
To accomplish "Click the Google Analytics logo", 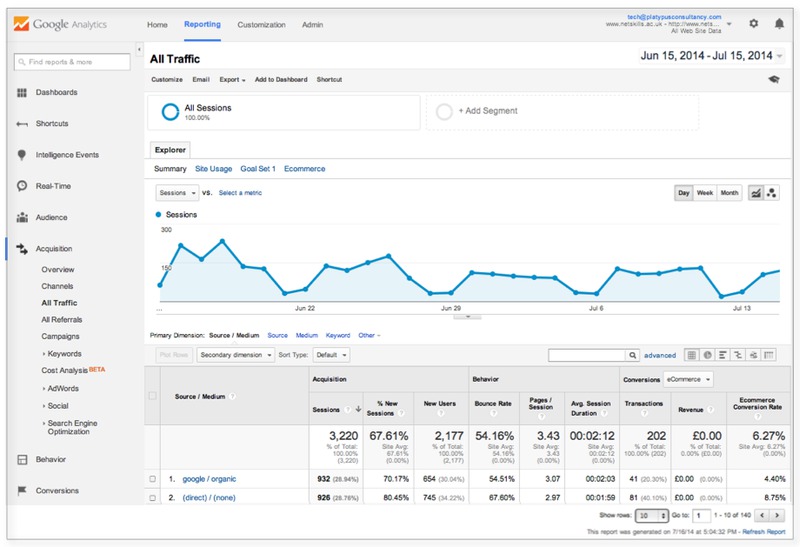I will point(60,24).
